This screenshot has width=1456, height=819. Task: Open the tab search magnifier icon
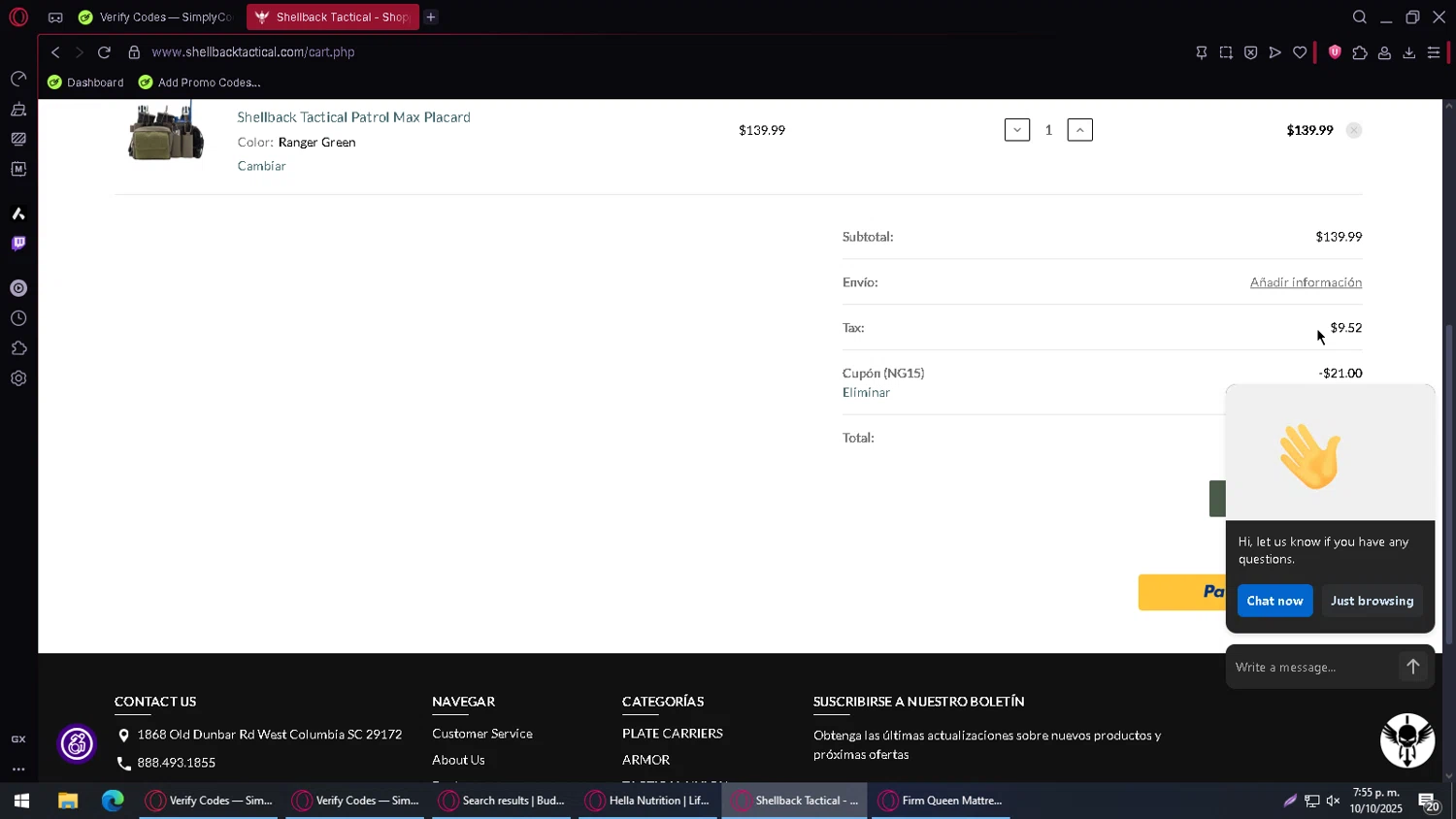[x=1360, y=17]
